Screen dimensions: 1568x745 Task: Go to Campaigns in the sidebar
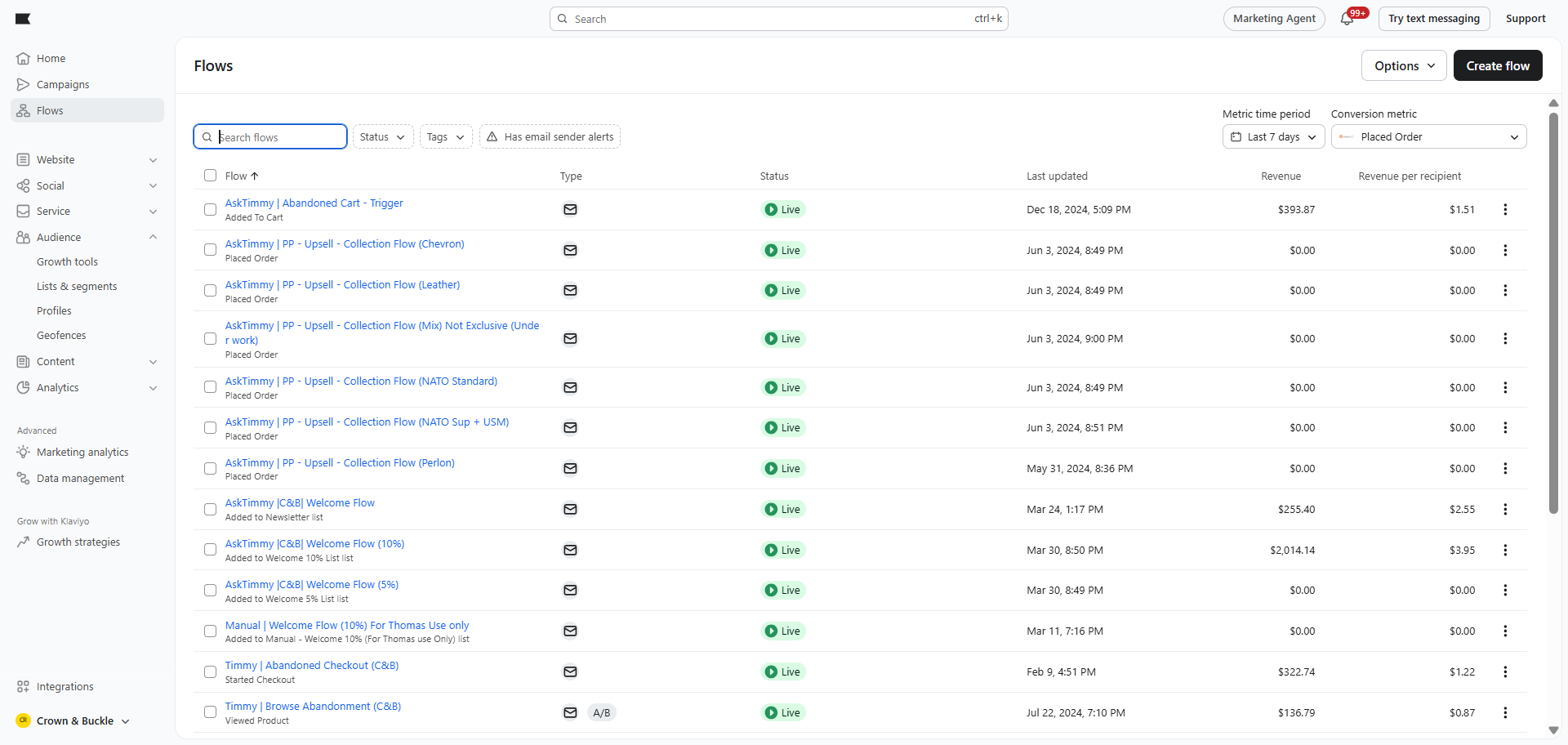tap(63, 85)
